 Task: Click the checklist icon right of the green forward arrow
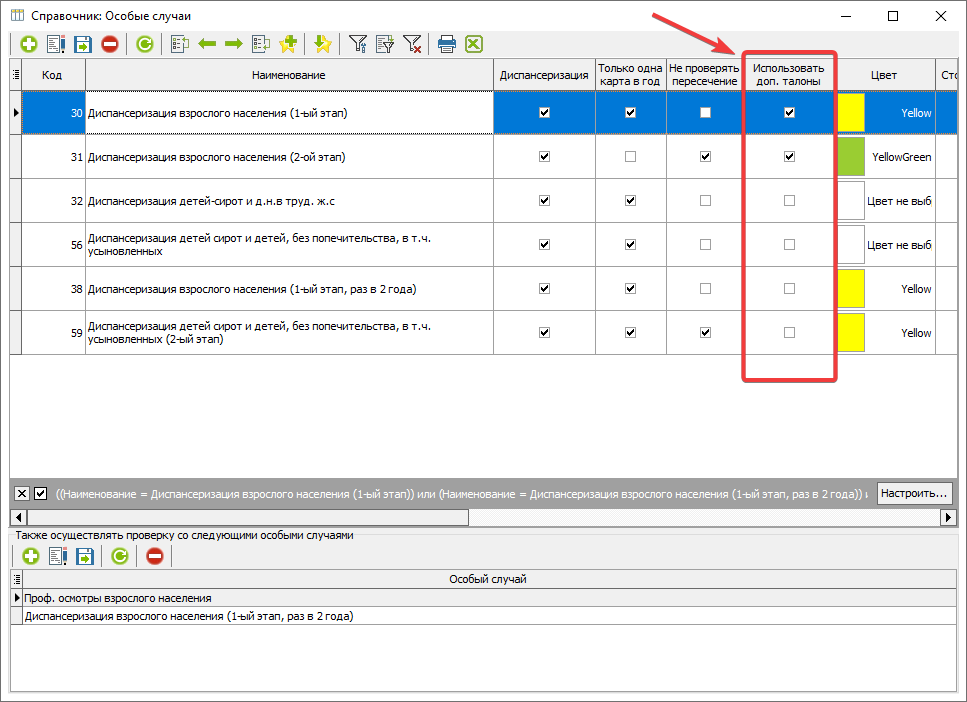click(x=261, y=44)
